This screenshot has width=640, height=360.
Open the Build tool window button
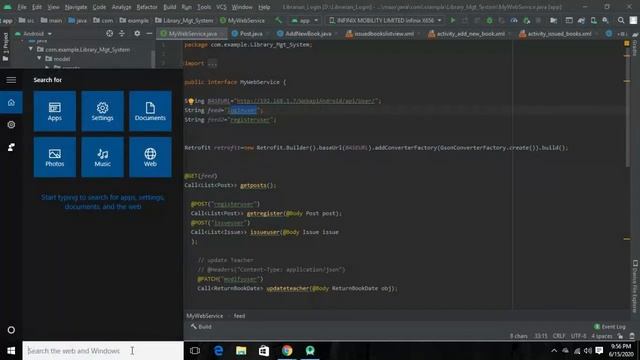[201, 327]
